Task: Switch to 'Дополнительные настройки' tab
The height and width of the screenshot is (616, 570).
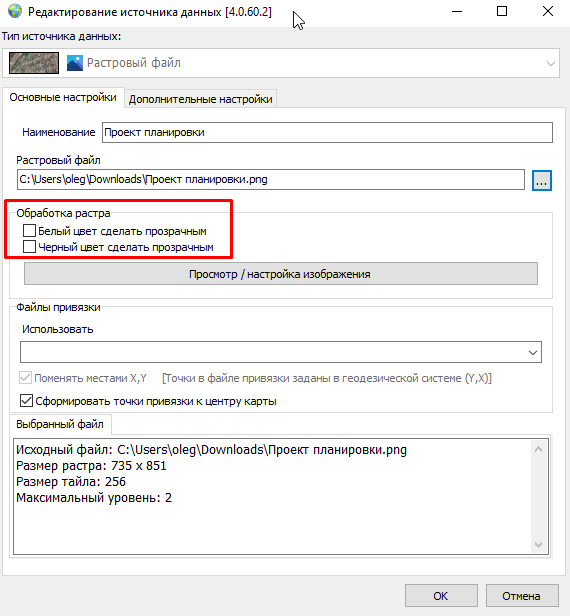Action: pos(200,99)
